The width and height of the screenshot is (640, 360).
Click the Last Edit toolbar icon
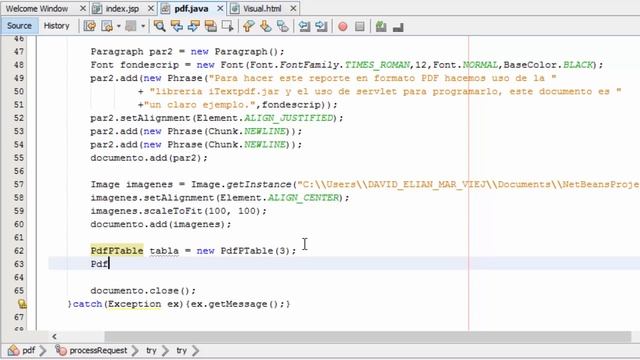click(90, 26)
